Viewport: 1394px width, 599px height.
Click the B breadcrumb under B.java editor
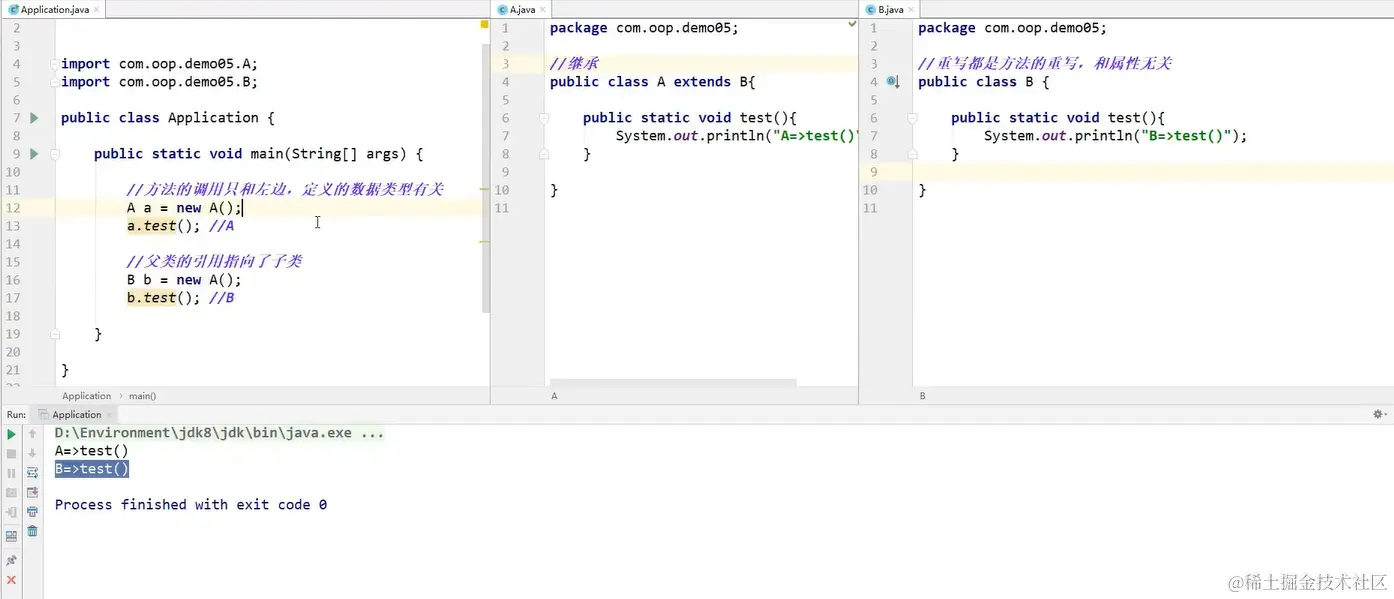[922, 396]
